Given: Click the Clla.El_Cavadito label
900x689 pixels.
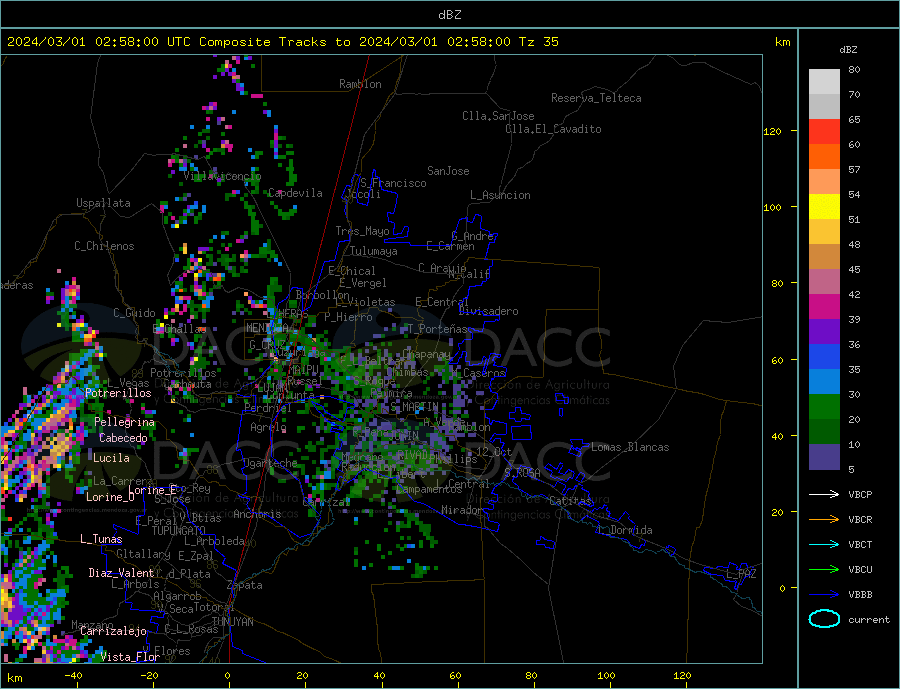Looking at the screenshot, I should [553, 129].
